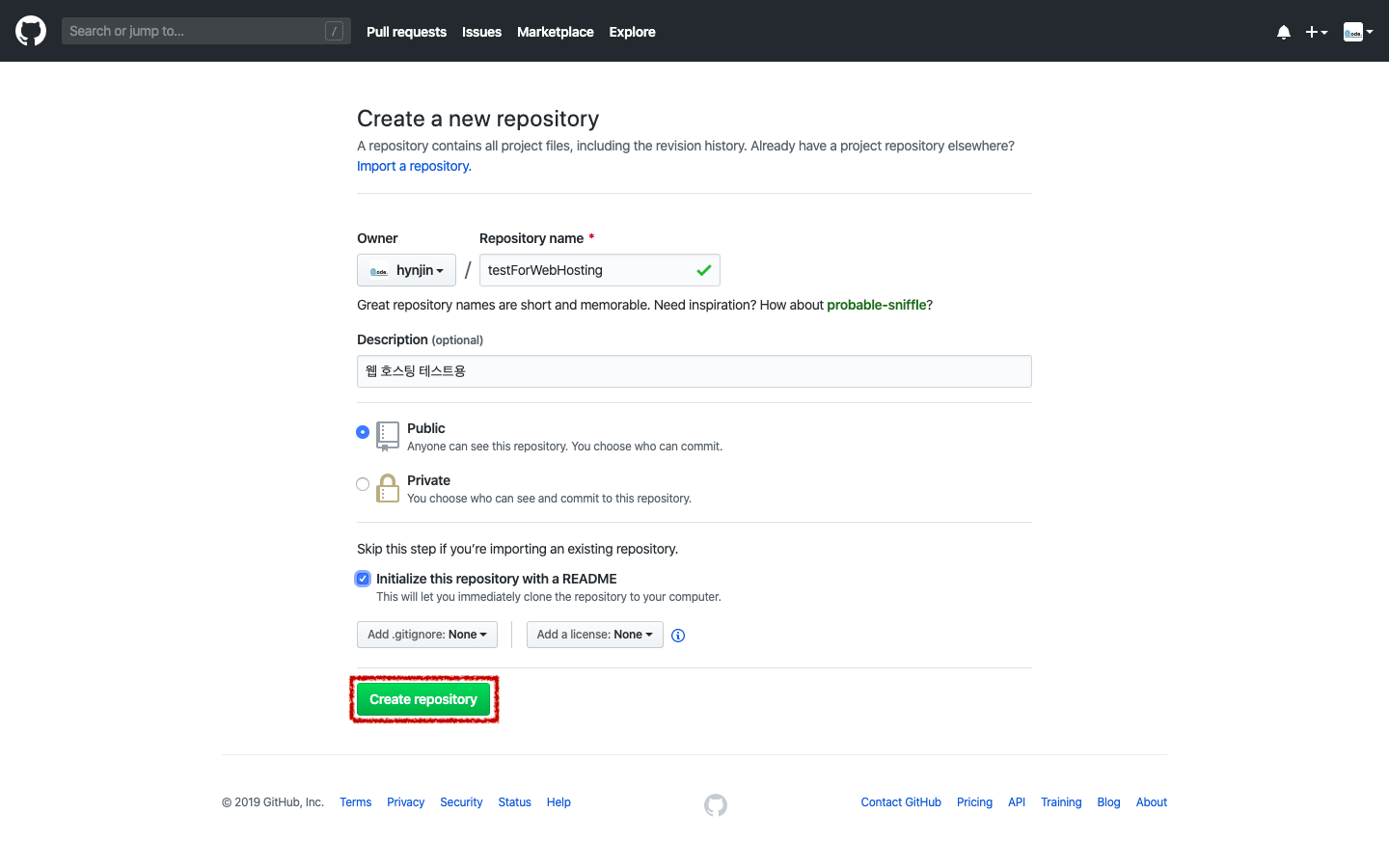Follow the Import a repository link

click(414, 166)
